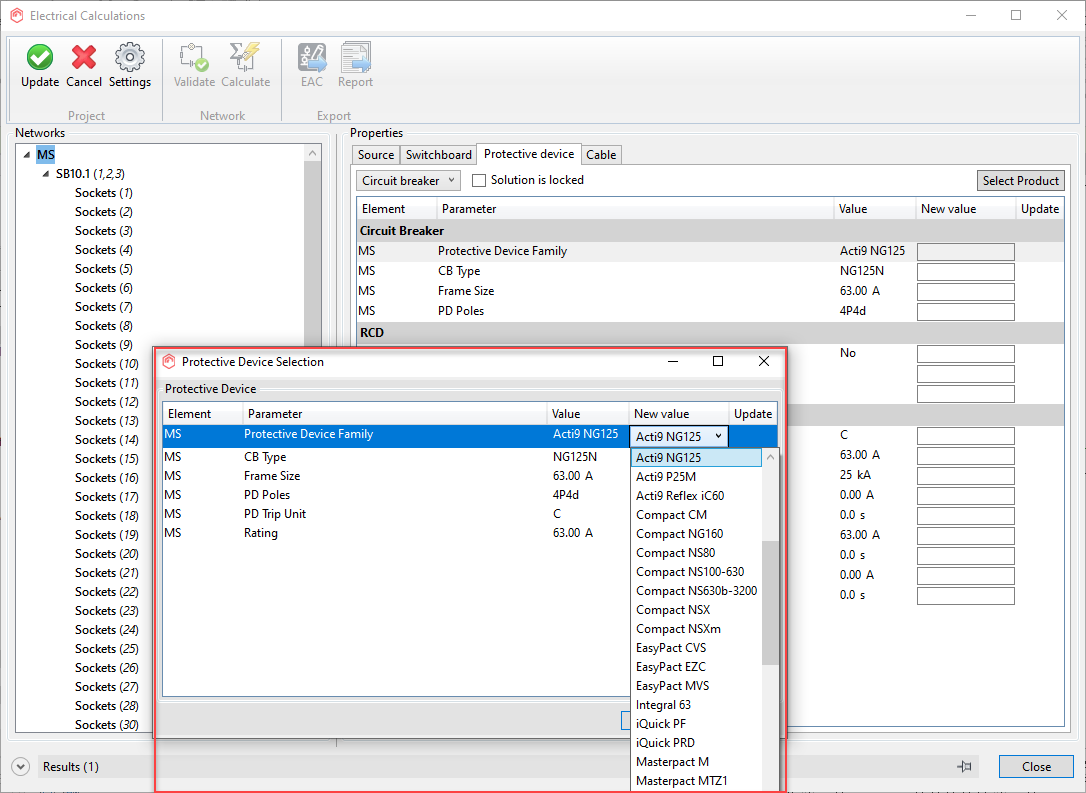Choose Compact CM in the dropdown
Screen dimensions: 1086x793
pyautogui.click(x=696, y=515)
